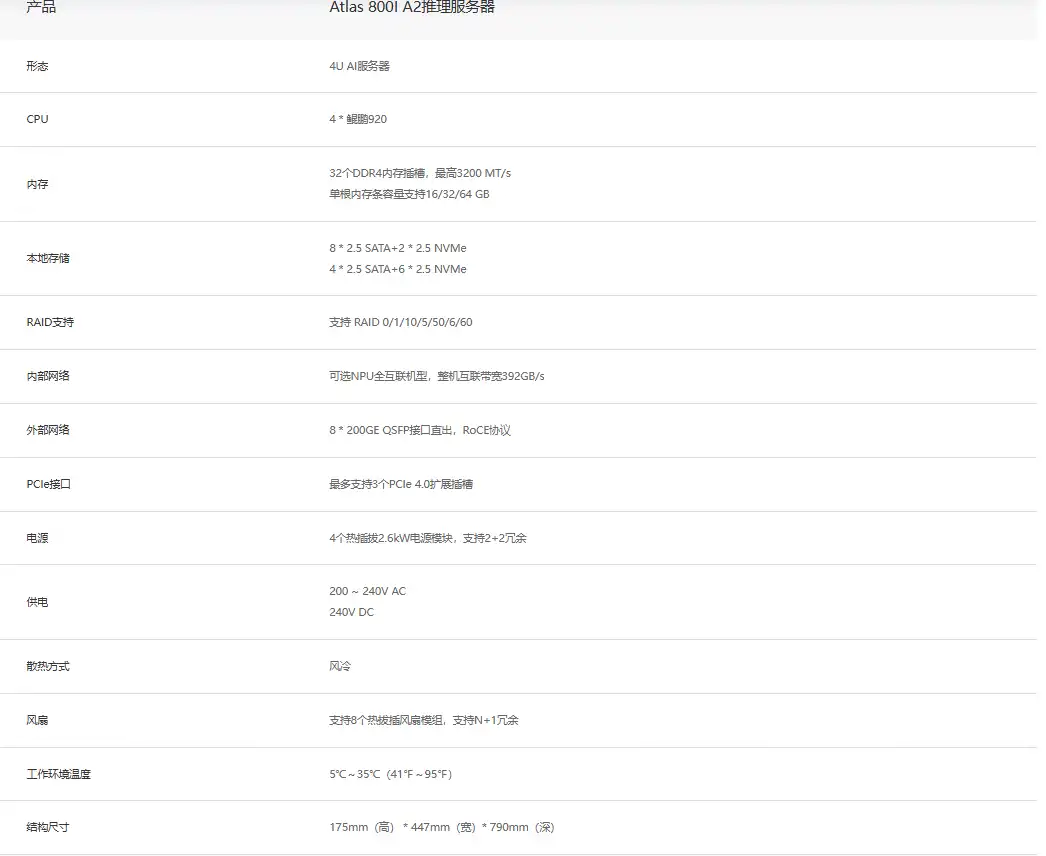This screenshot has width=1046, height=856.
Task: Click the 散热方式 row label
Action: 48,667
